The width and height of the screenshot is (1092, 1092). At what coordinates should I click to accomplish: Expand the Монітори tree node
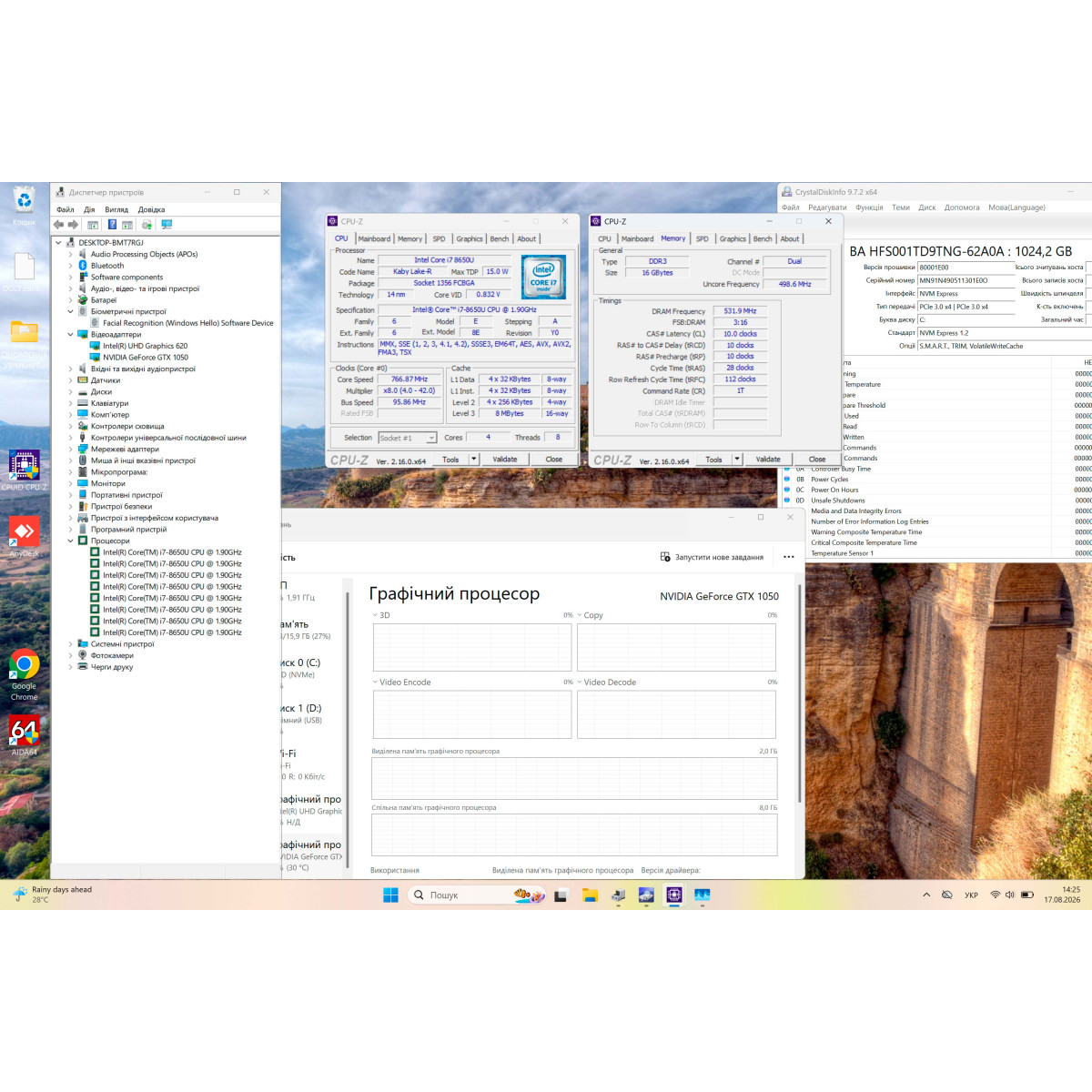[71, 483]
